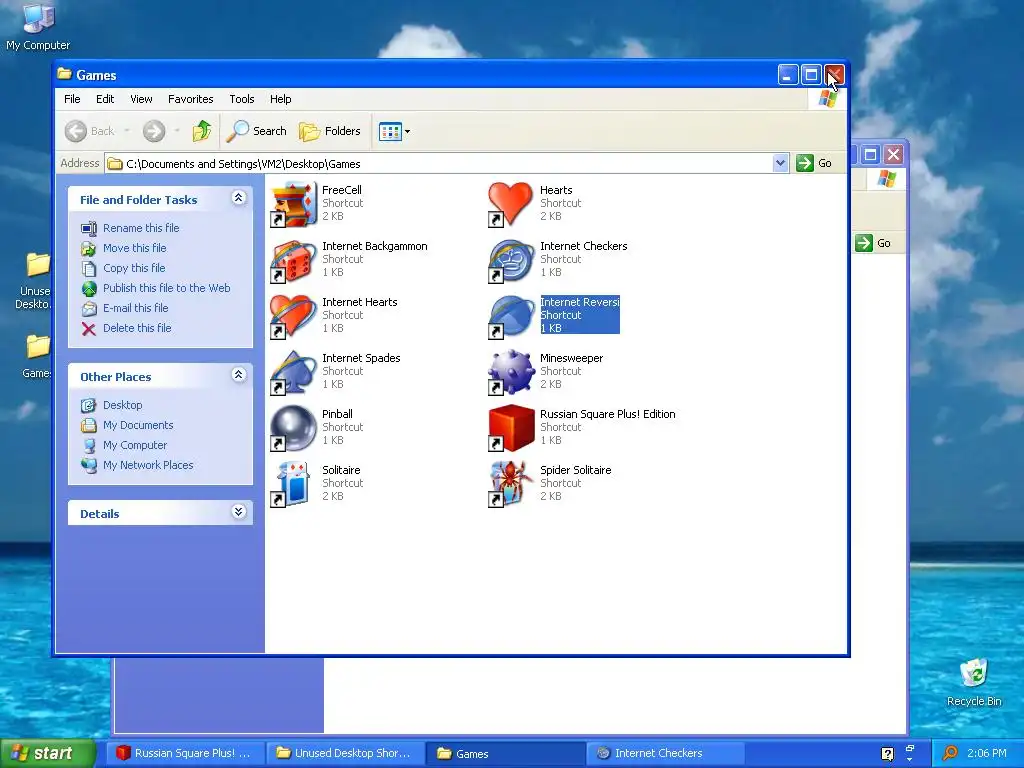
Task: Select the Minesweeper mine icon
Action: coord(511,373)
